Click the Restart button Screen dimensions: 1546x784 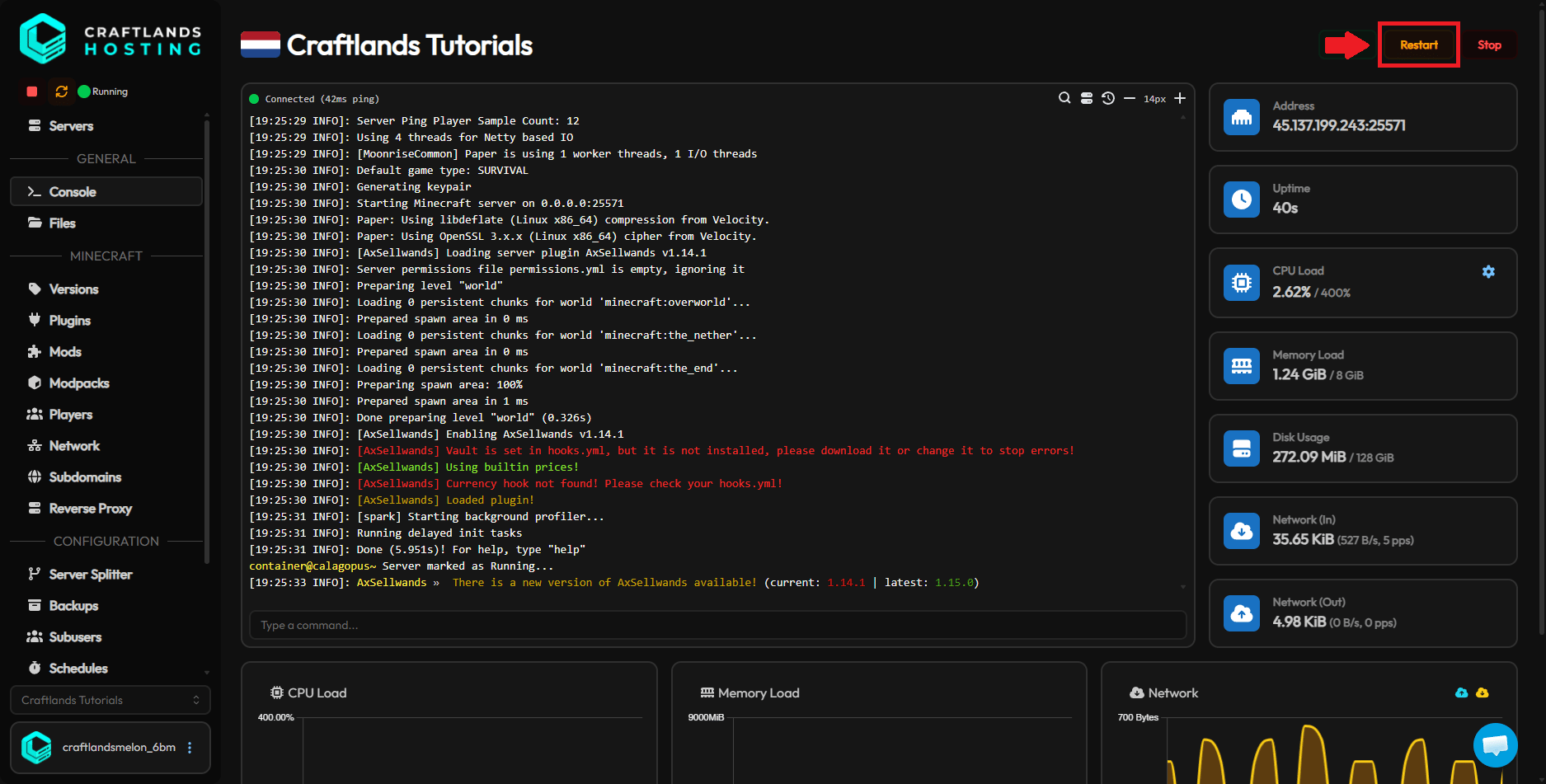(x=1418, y=45)
